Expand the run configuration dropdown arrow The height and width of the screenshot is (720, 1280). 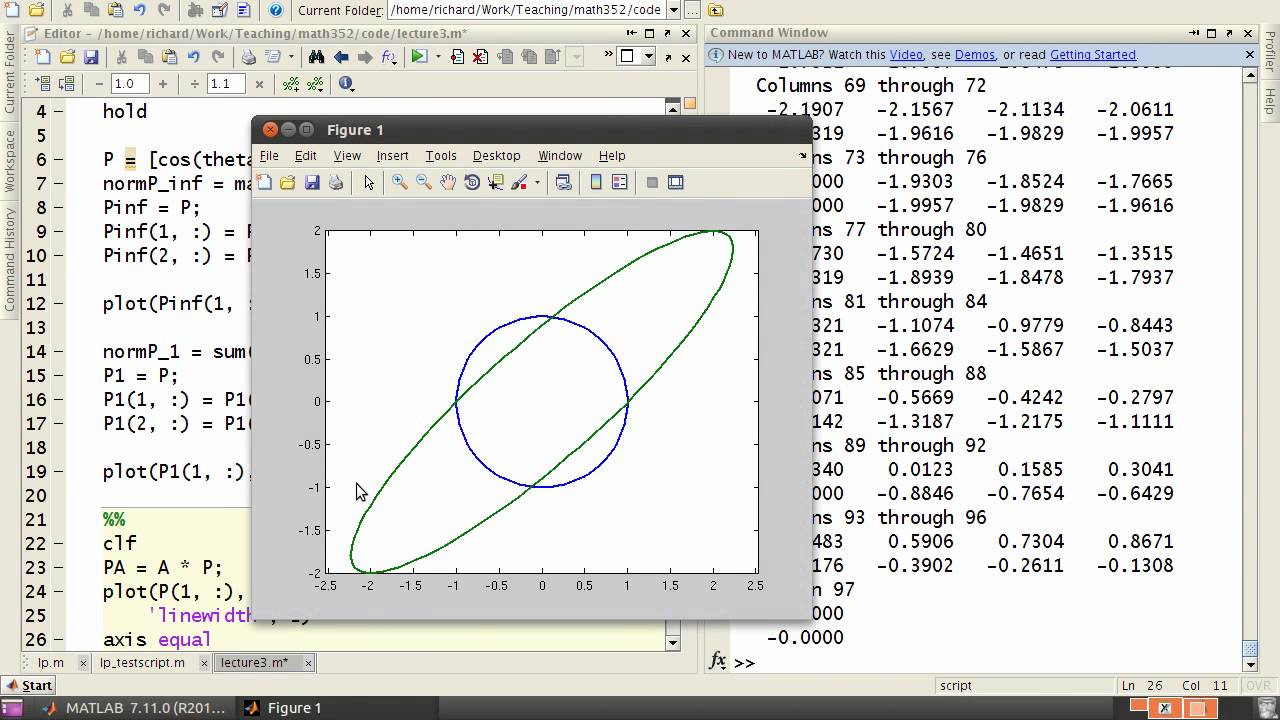438,57
